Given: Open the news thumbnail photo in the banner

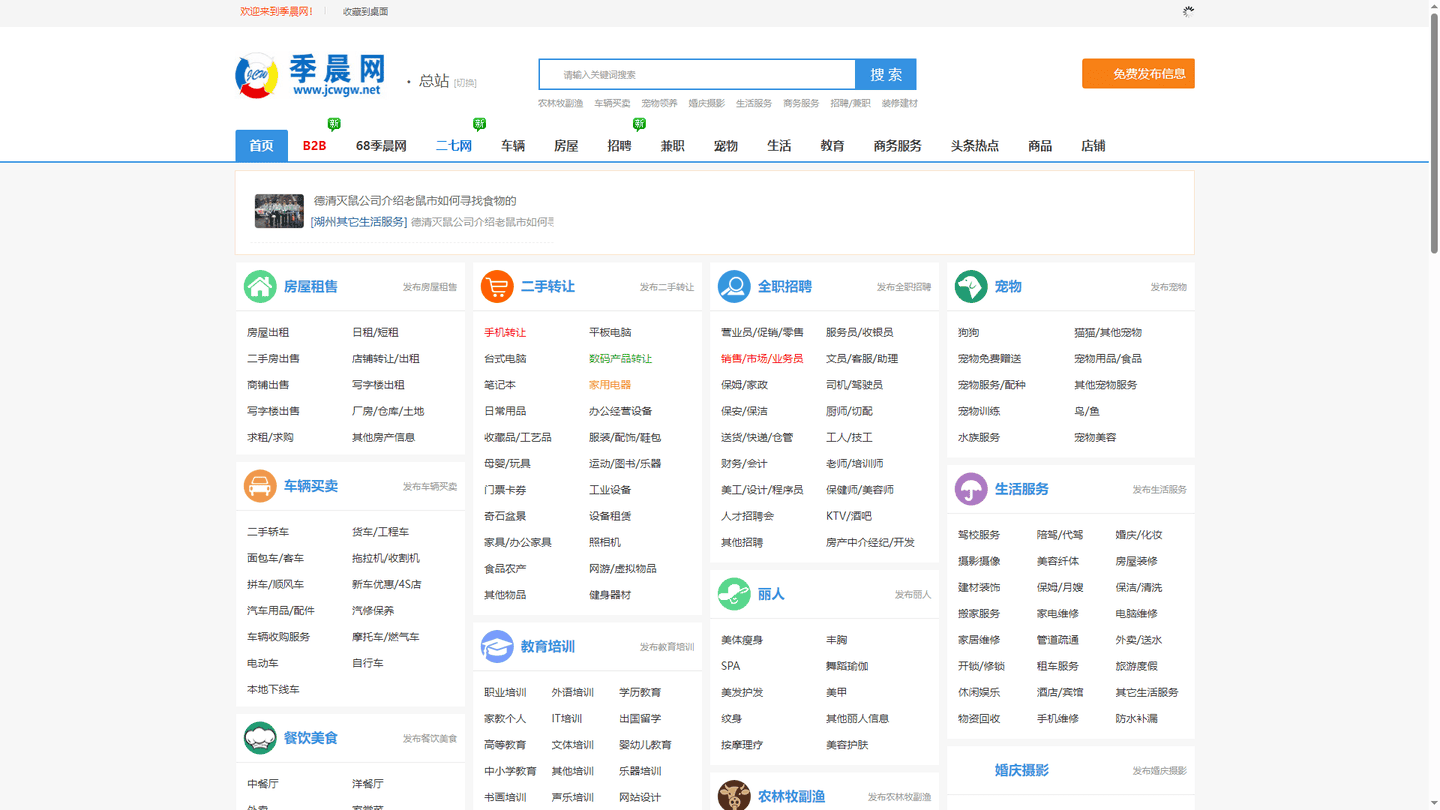Looking at the screenshot, I should 279,211.
